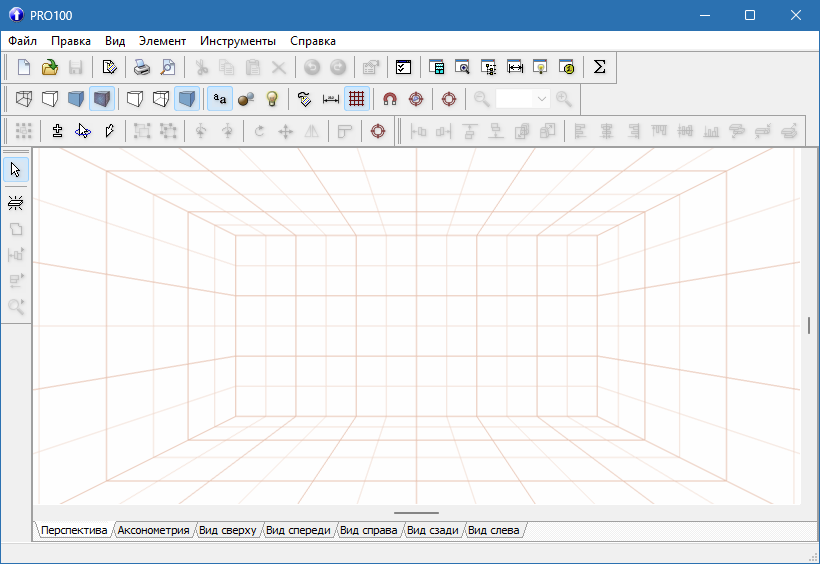
Task: Switch to the Вид справа tab
Action: click(368, 530)
